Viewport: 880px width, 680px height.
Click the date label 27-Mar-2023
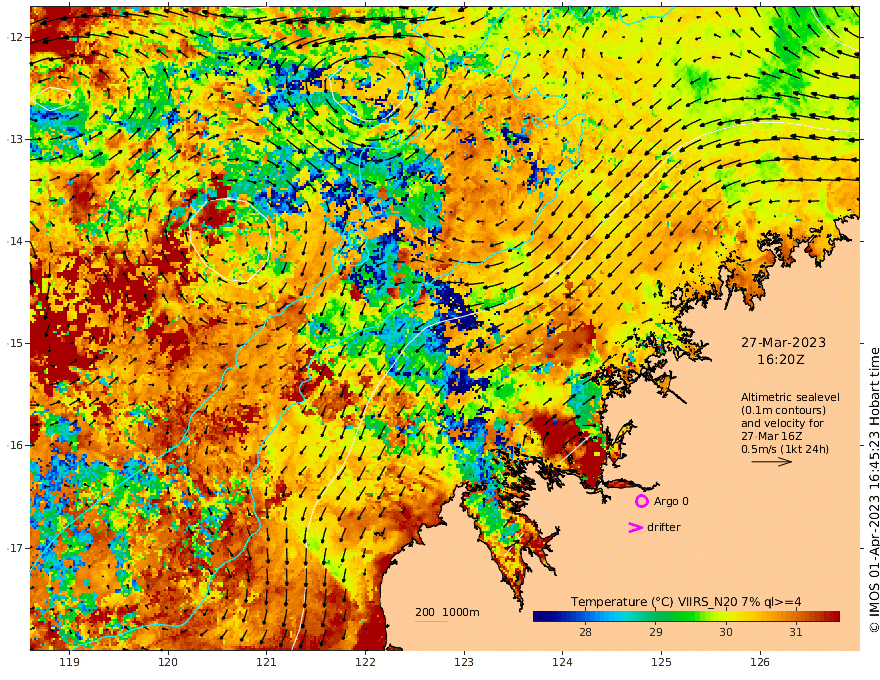pyautogui.click(x=783, y=342)
